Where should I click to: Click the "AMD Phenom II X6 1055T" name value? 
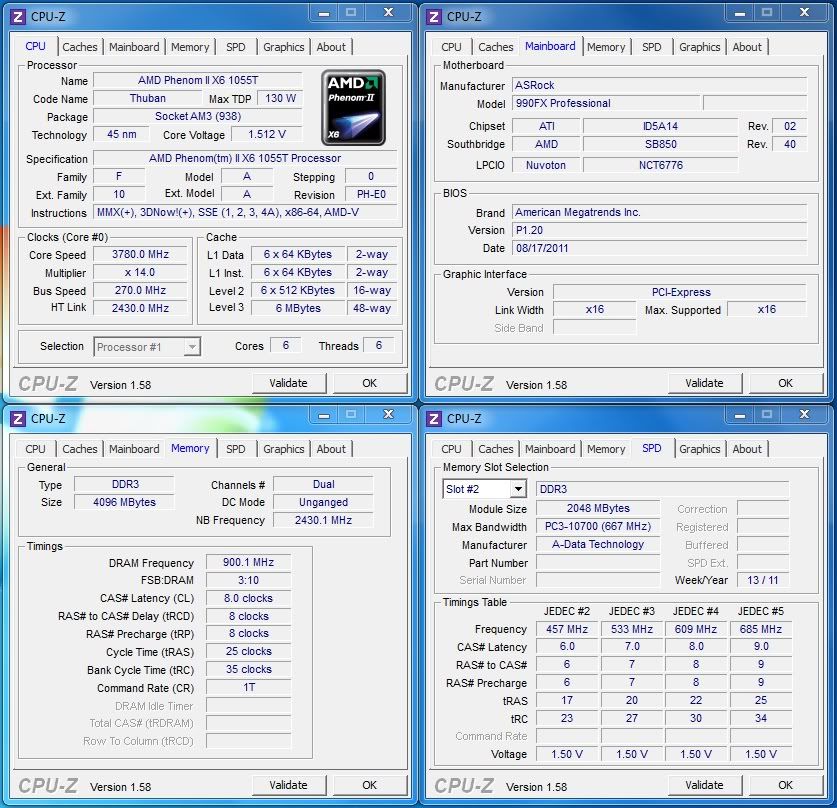pos(198,81)
